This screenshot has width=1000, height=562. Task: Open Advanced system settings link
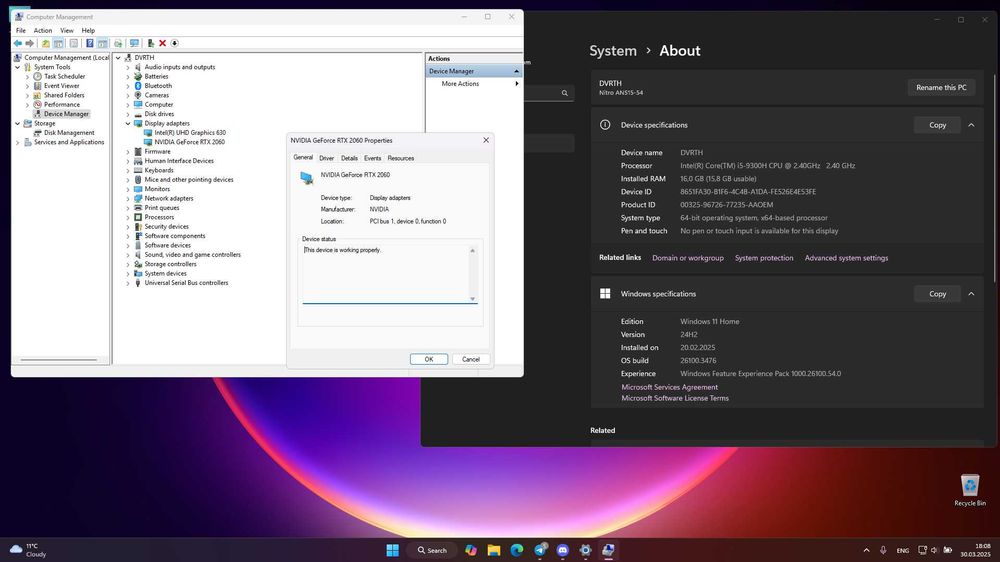(846, 258)
